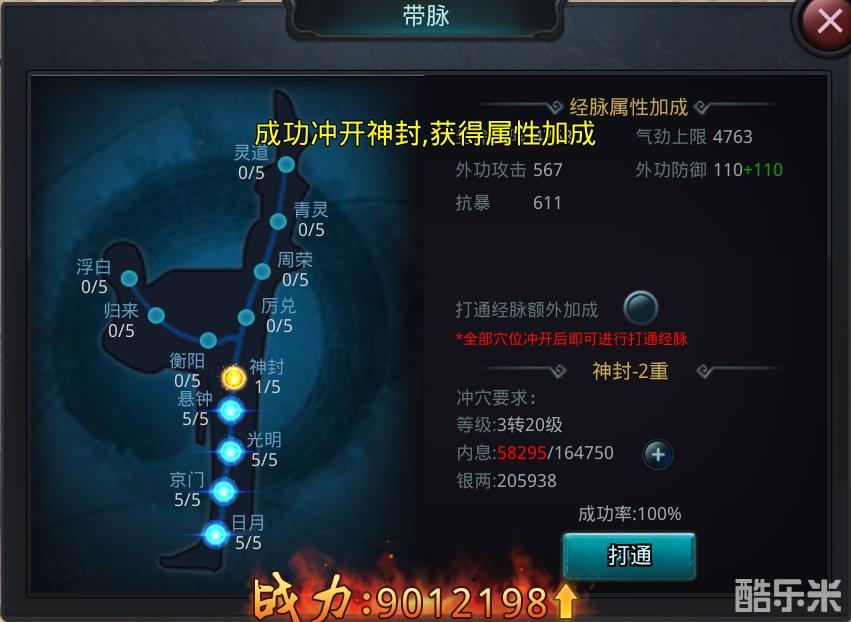Select the 灵道 acupoint node

pos(286,164)
